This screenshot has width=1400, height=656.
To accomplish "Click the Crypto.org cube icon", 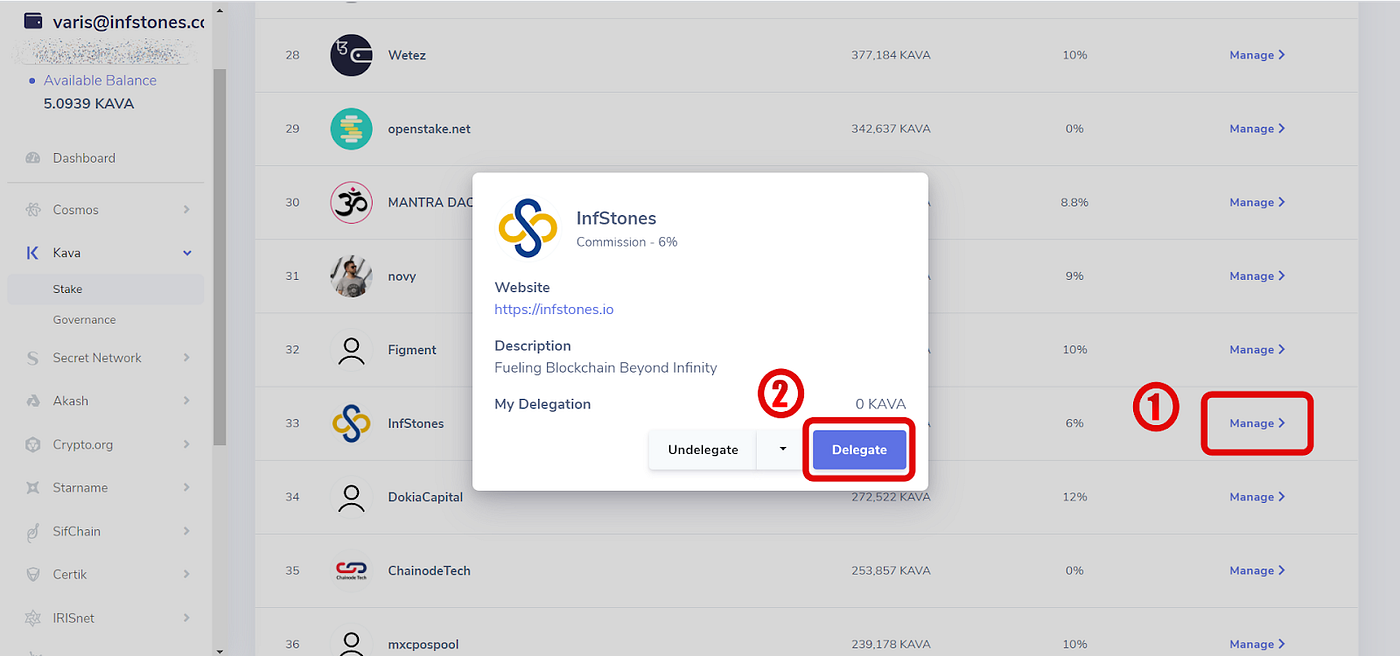I will [33, 444].
